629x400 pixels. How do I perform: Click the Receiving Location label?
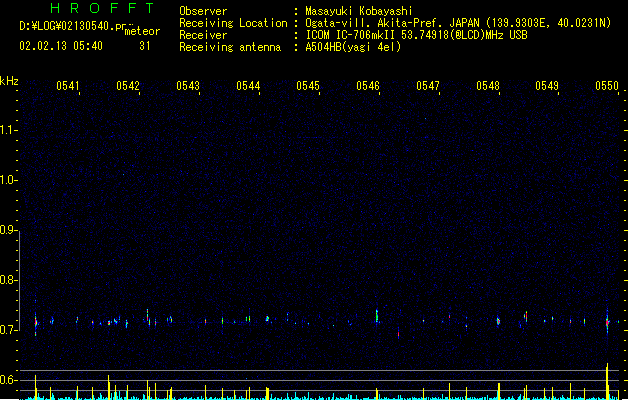[233, 23]
